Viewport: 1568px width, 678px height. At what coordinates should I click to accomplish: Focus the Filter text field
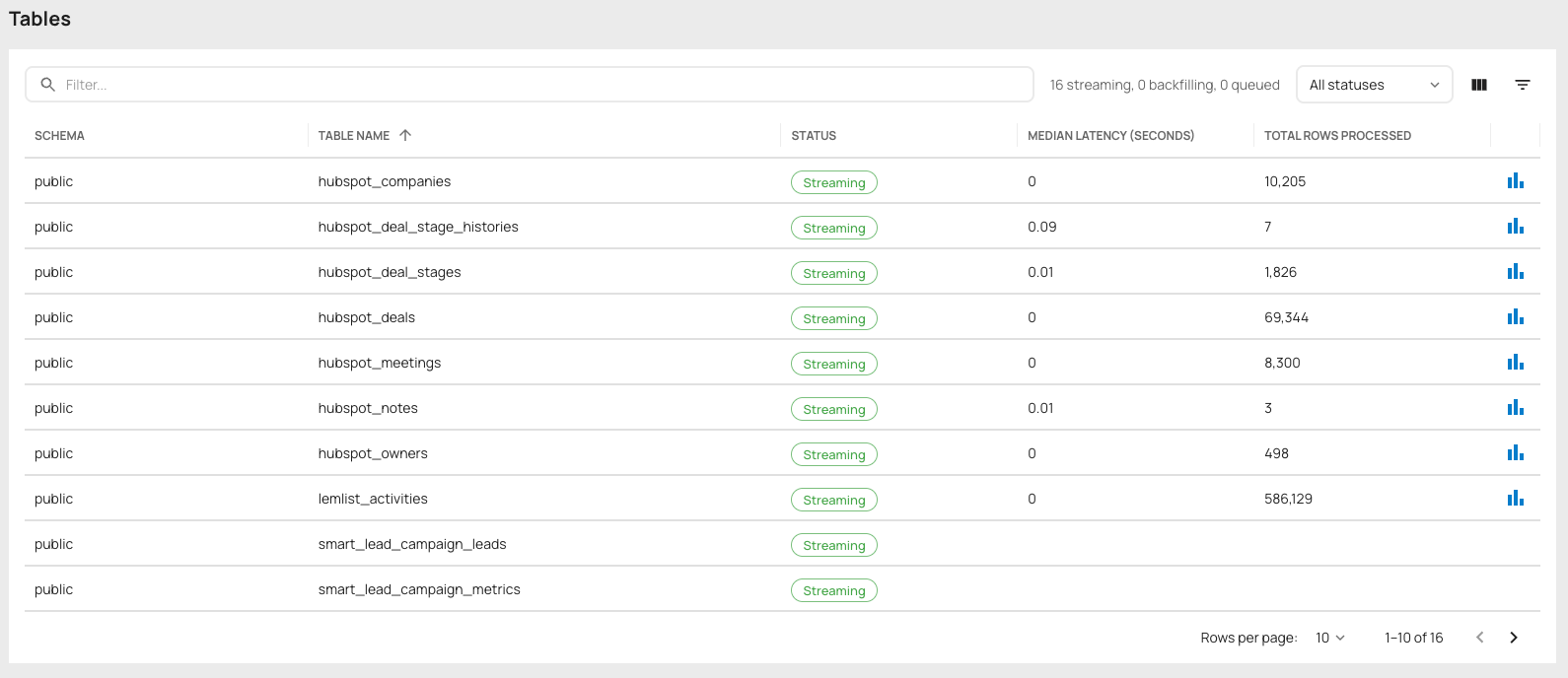(530, 85)
